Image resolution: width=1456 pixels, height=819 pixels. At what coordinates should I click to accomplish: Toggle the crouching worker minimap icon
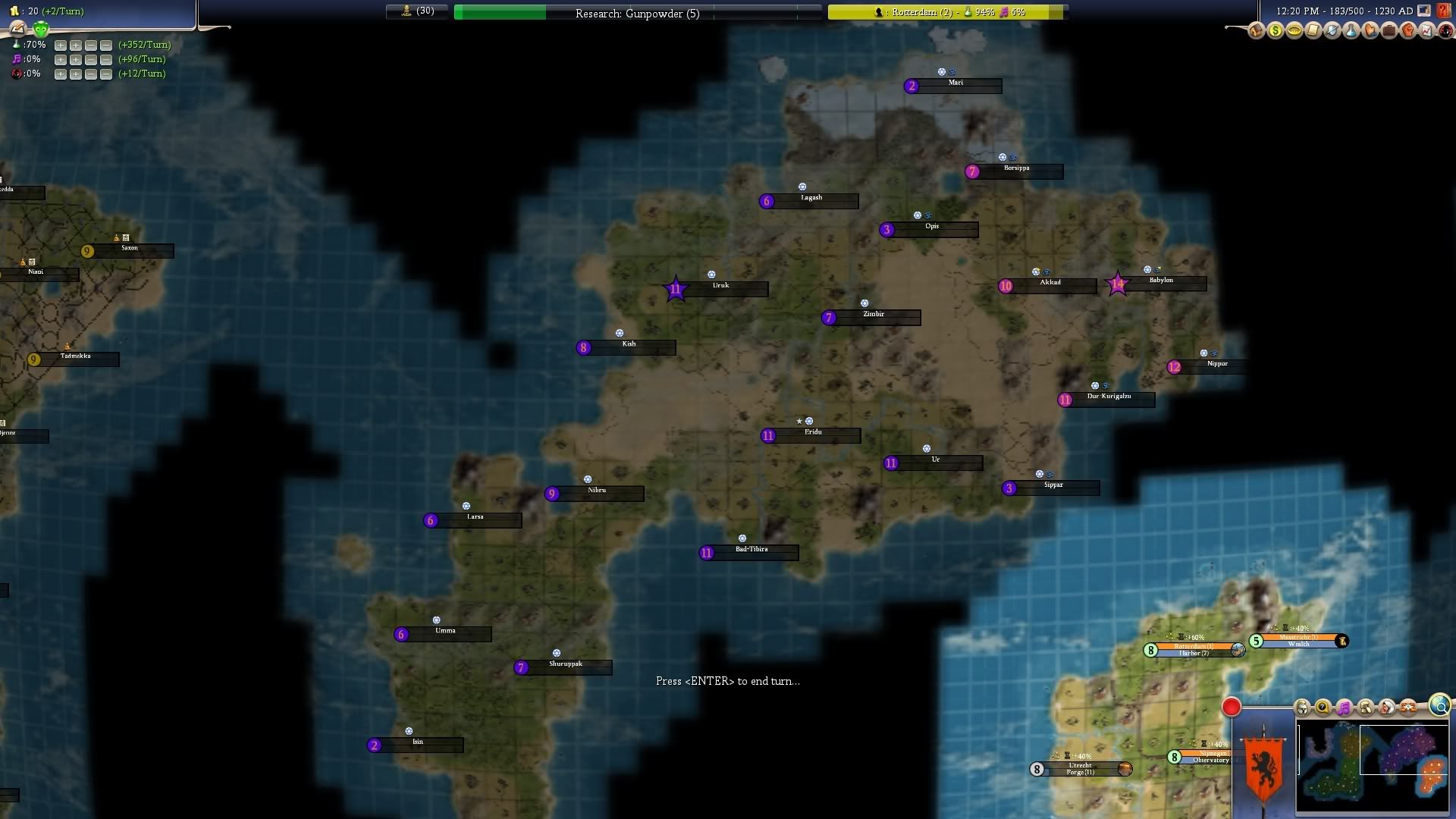point(1366,708)
